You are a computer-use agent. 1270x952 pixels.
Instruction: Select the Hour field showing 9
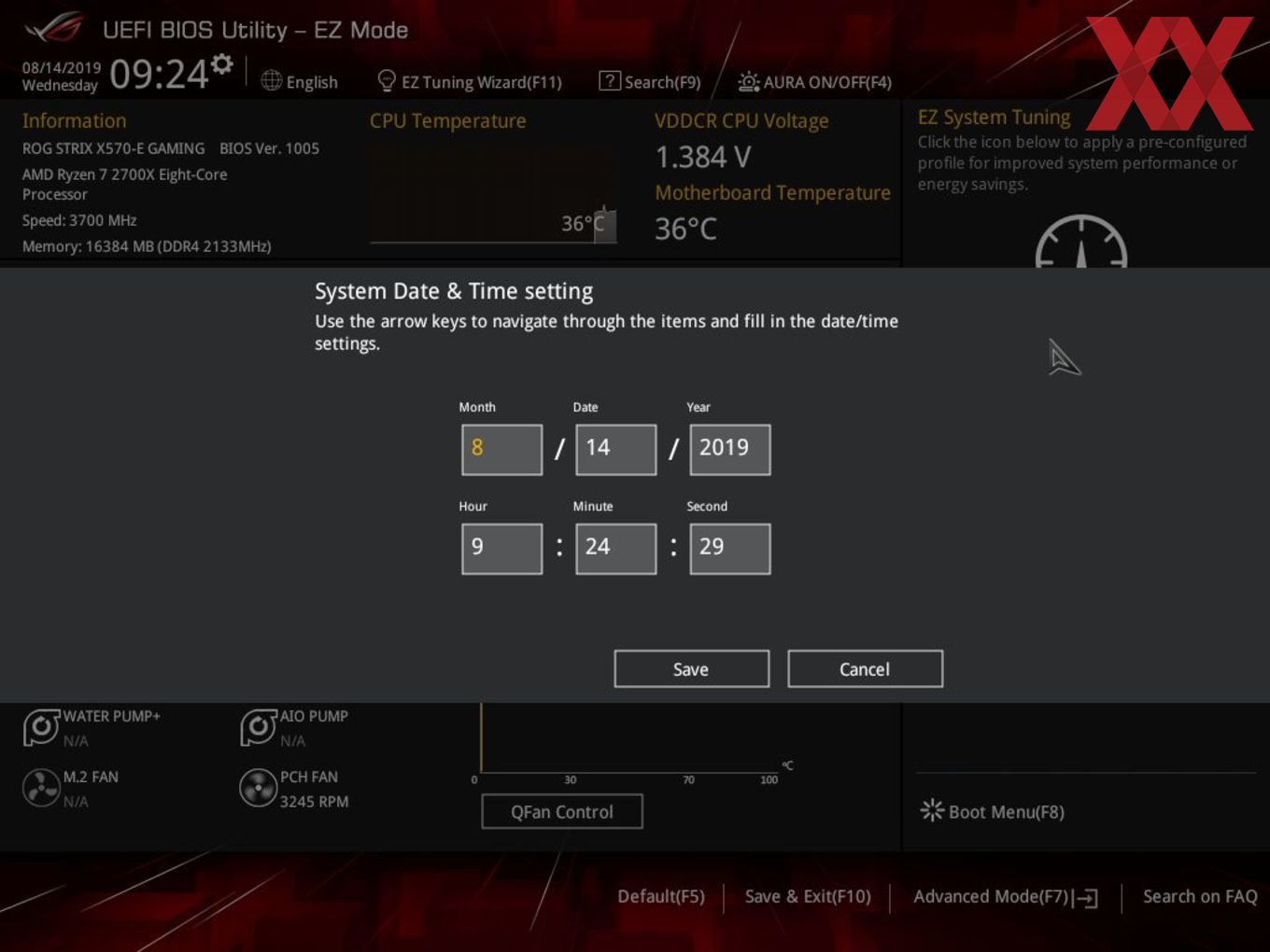[502, 549]
